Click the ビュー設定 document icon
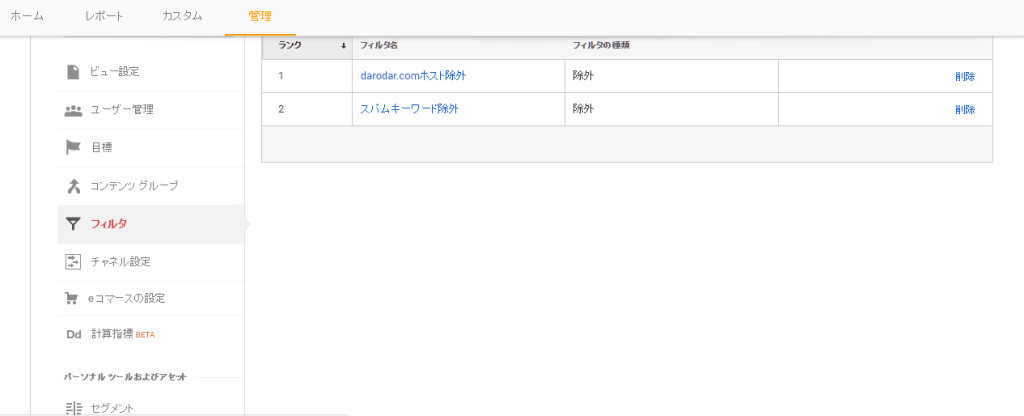1024x416 pixels. click(x=73, y=71)
